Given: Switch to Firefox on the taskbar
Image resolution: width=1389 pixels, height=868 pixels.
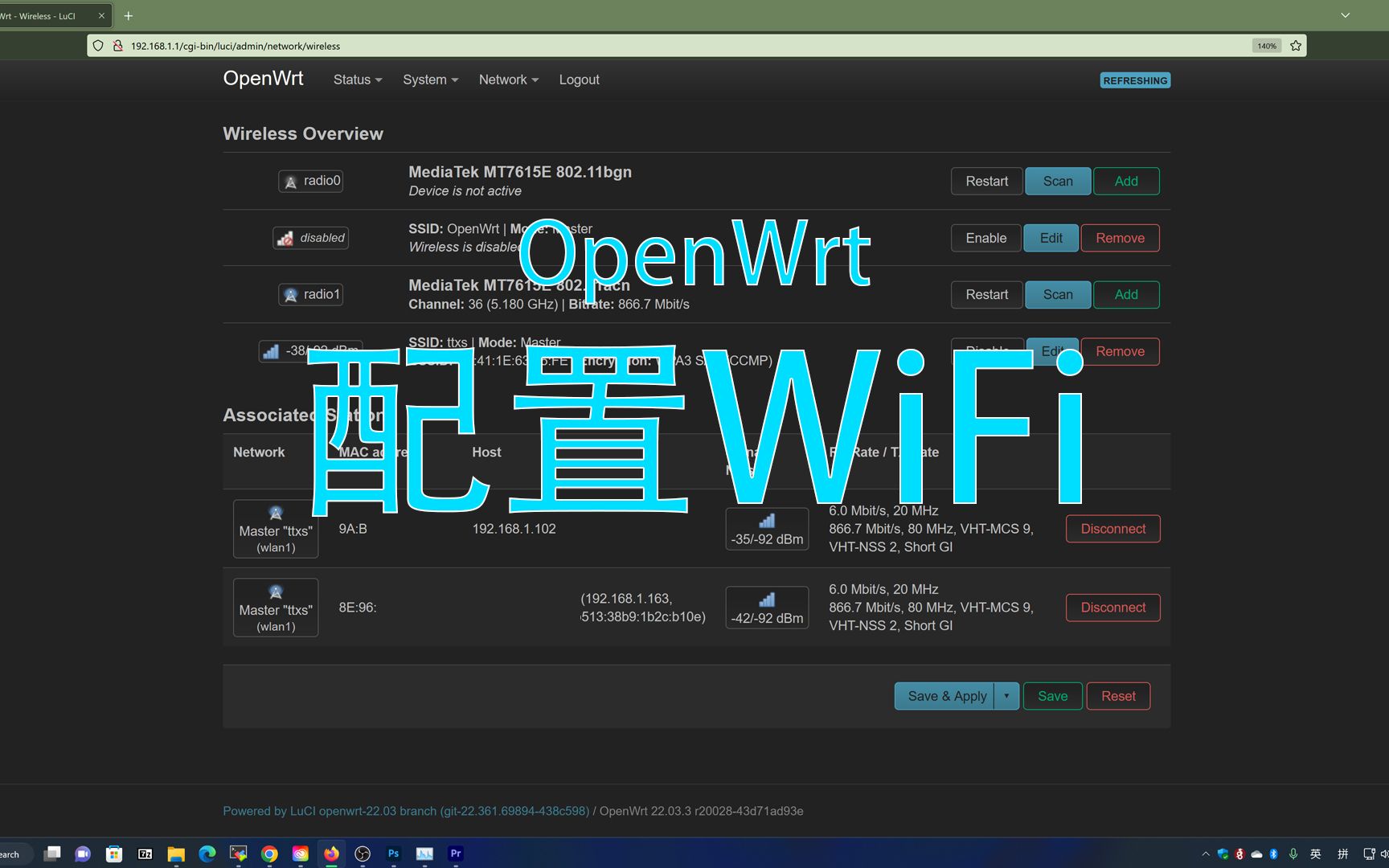Looking at the screenshot, I should (x=331, y=854).
